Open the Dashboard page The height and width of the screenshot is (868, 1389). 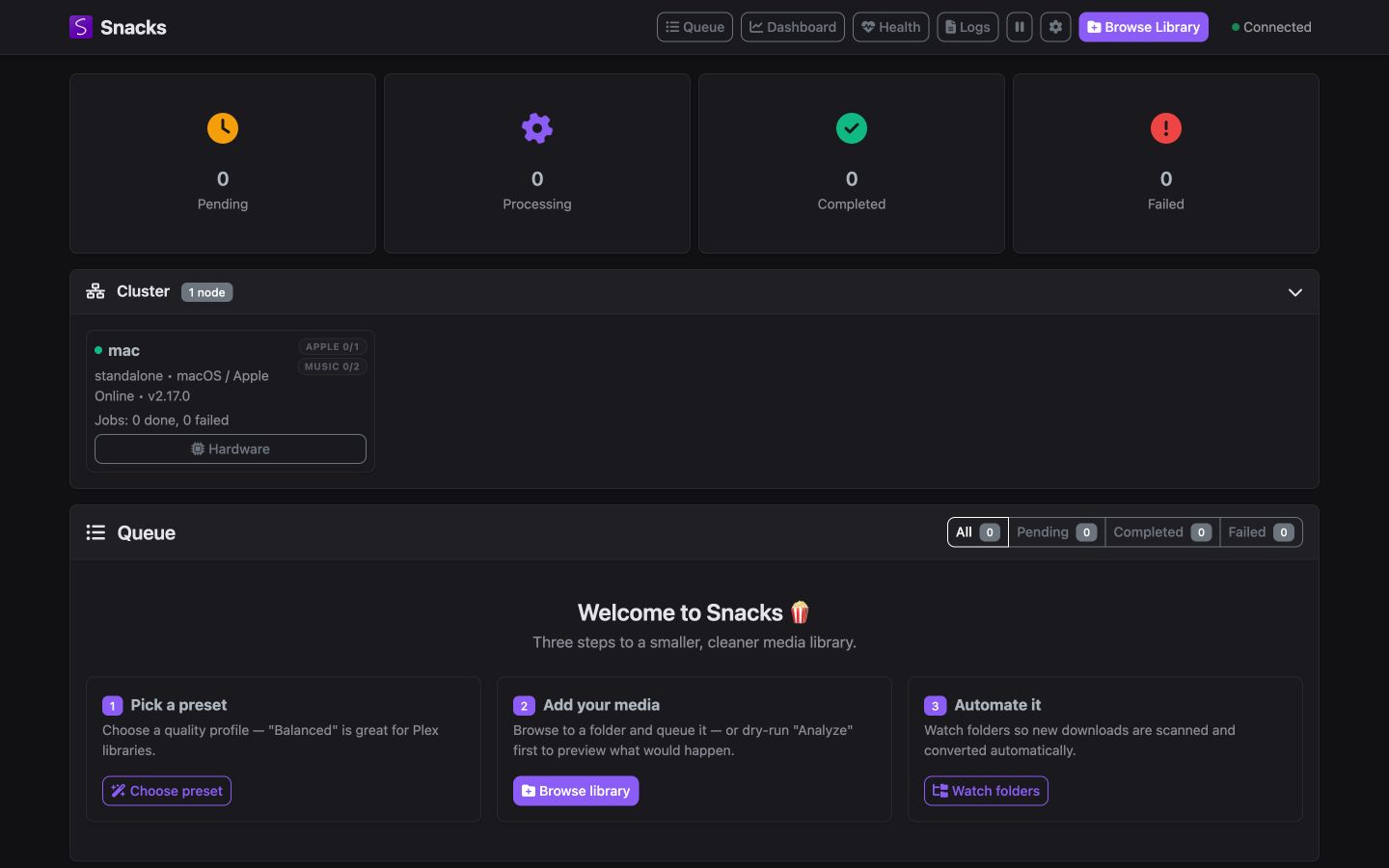793,27
